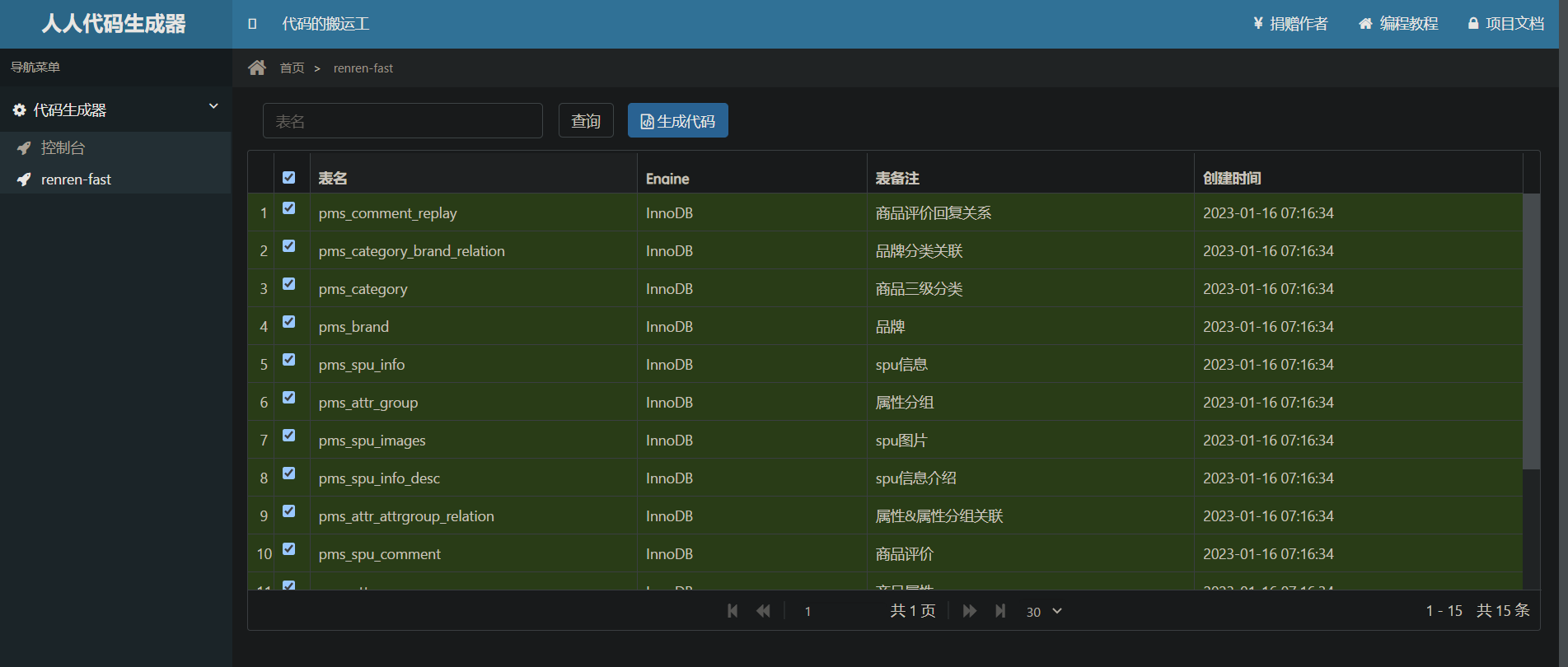The width and height of the screenshot is (1568, 667).
Task: Uncheck the pms_brand row checkbox
Action: pyautogui.click(x=288, y=322)
